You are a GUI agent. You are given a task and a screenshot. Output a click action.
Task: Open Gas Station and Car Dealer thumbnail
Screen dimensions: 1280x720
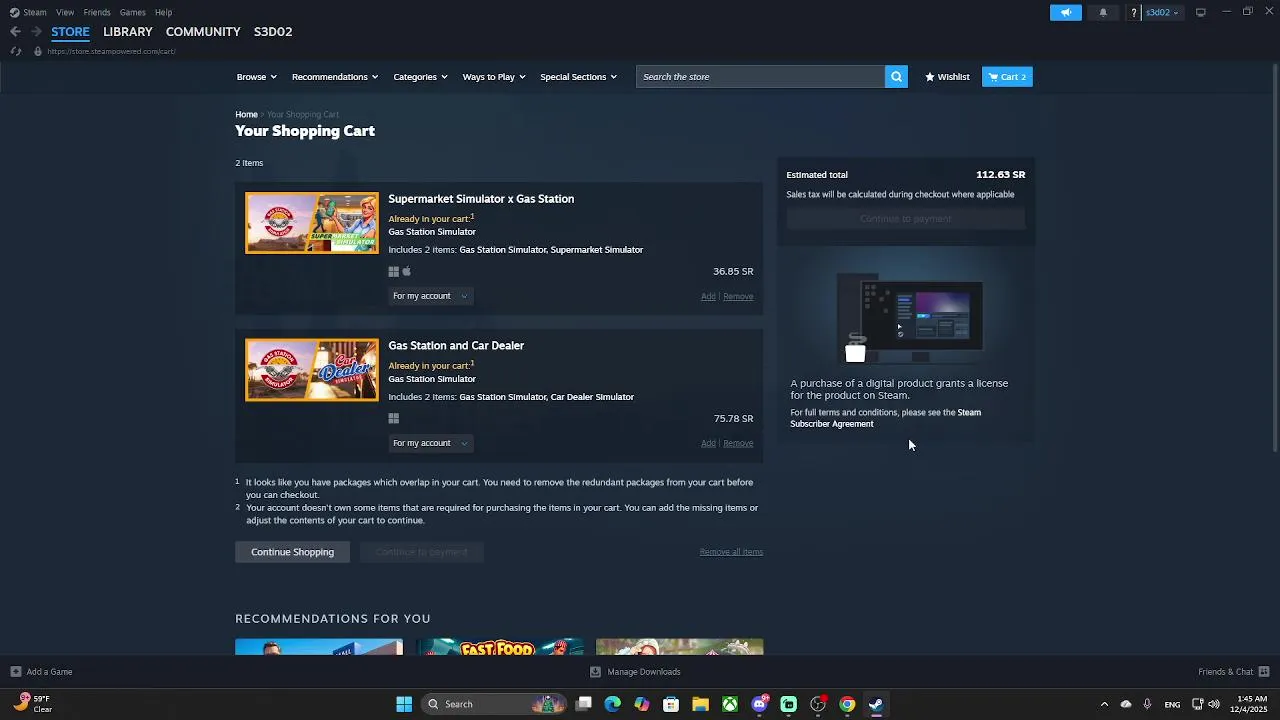point(312,370)
